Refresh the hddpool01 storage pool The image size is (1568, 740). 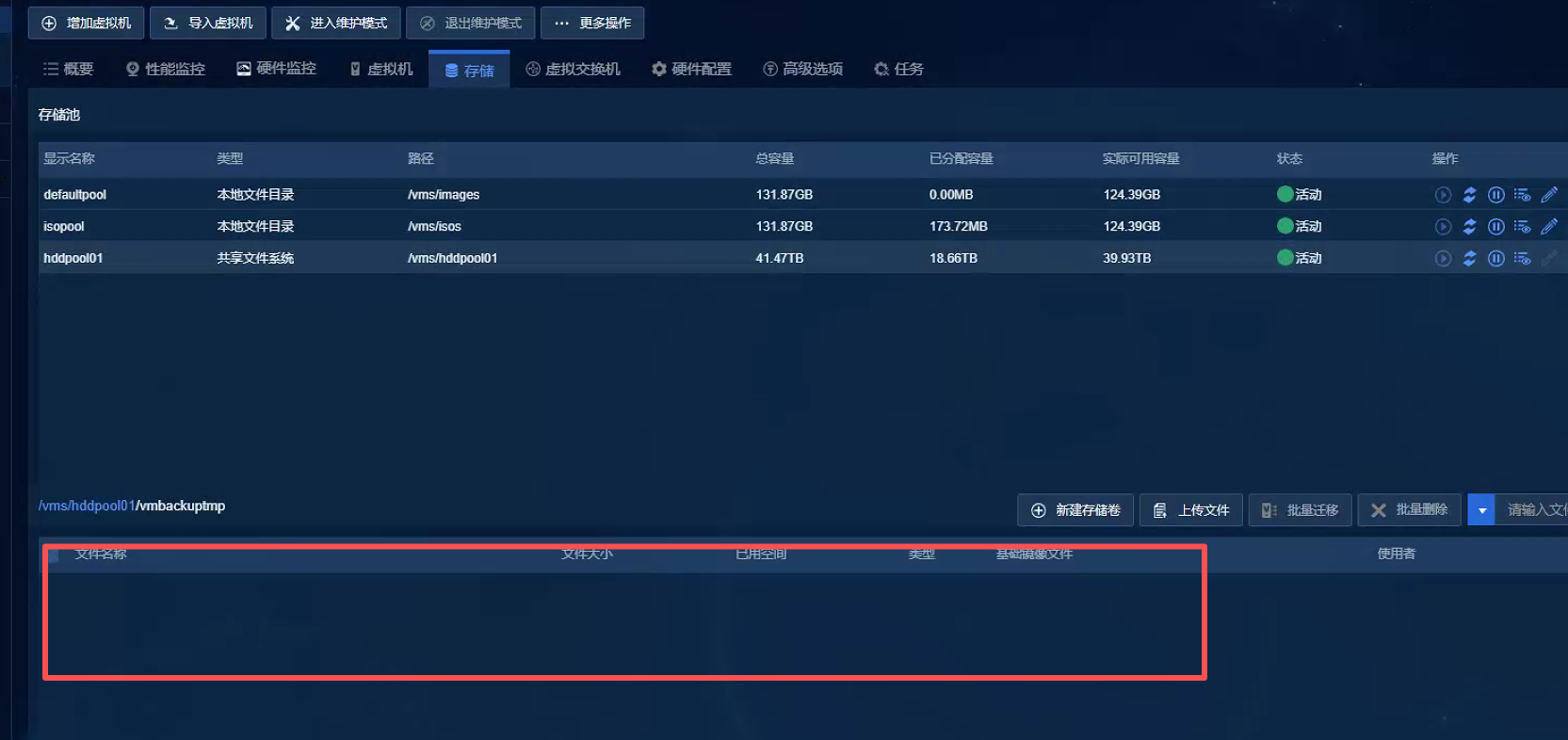click(x=1469, y=258)
